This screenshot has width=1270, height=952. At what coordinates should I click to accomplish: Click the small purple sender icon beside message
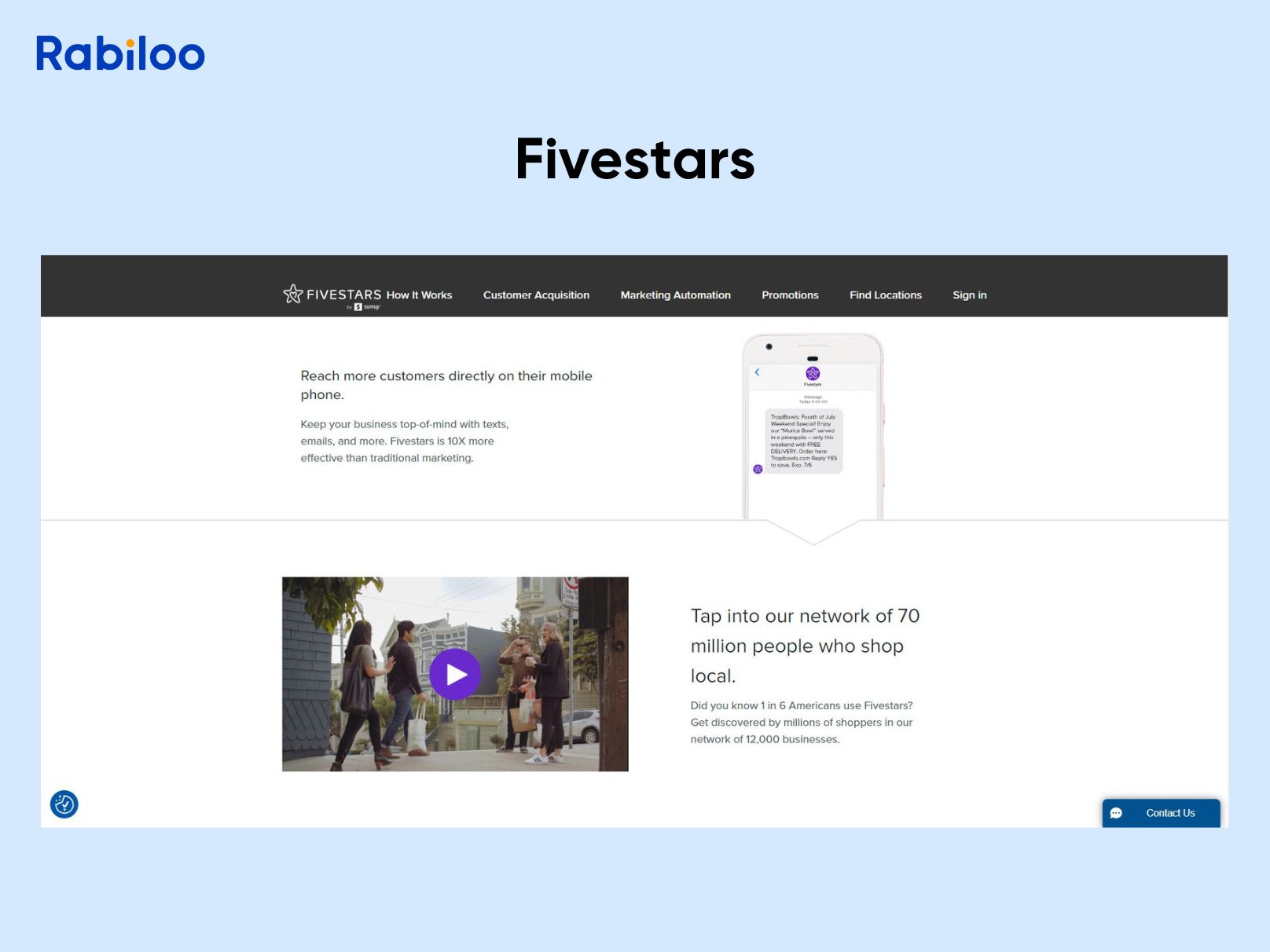(758, 469)
